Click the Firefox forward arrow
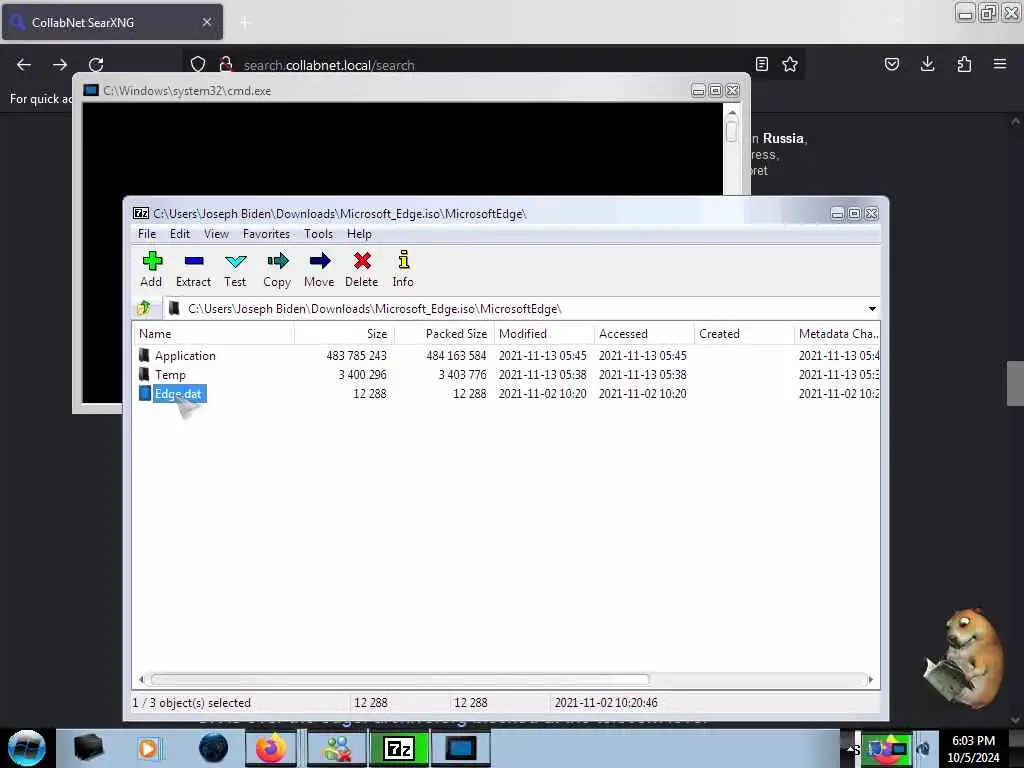Viewport: 1024px width, 768px height. coord(60,65)
